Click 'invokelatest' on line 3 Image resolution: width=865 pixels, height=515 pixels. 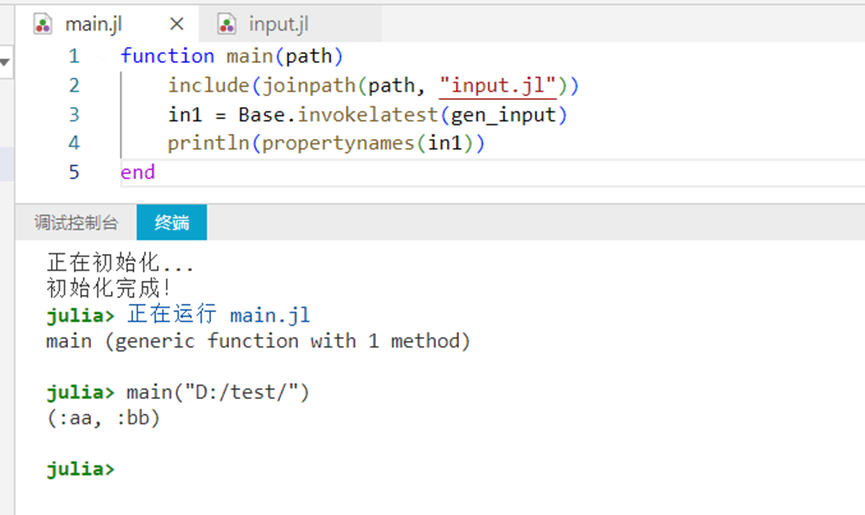point(368,115)
